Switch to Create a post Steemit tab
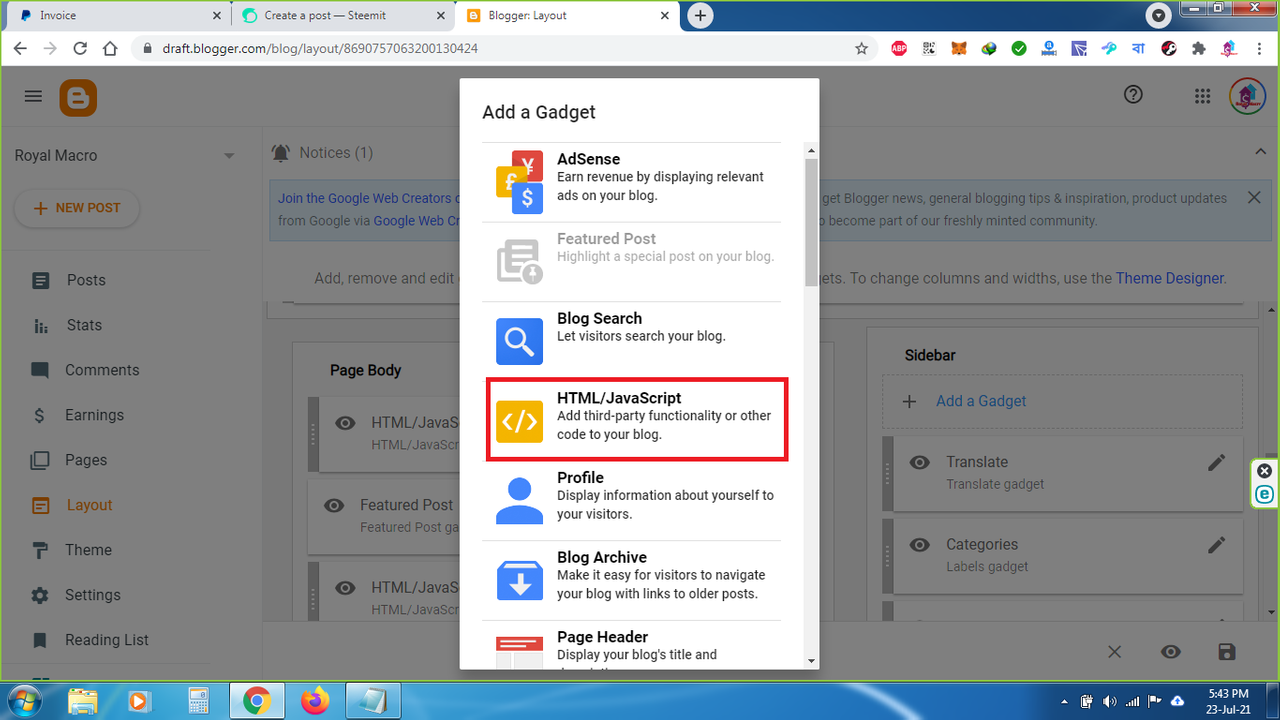 [x=344, y=16]
